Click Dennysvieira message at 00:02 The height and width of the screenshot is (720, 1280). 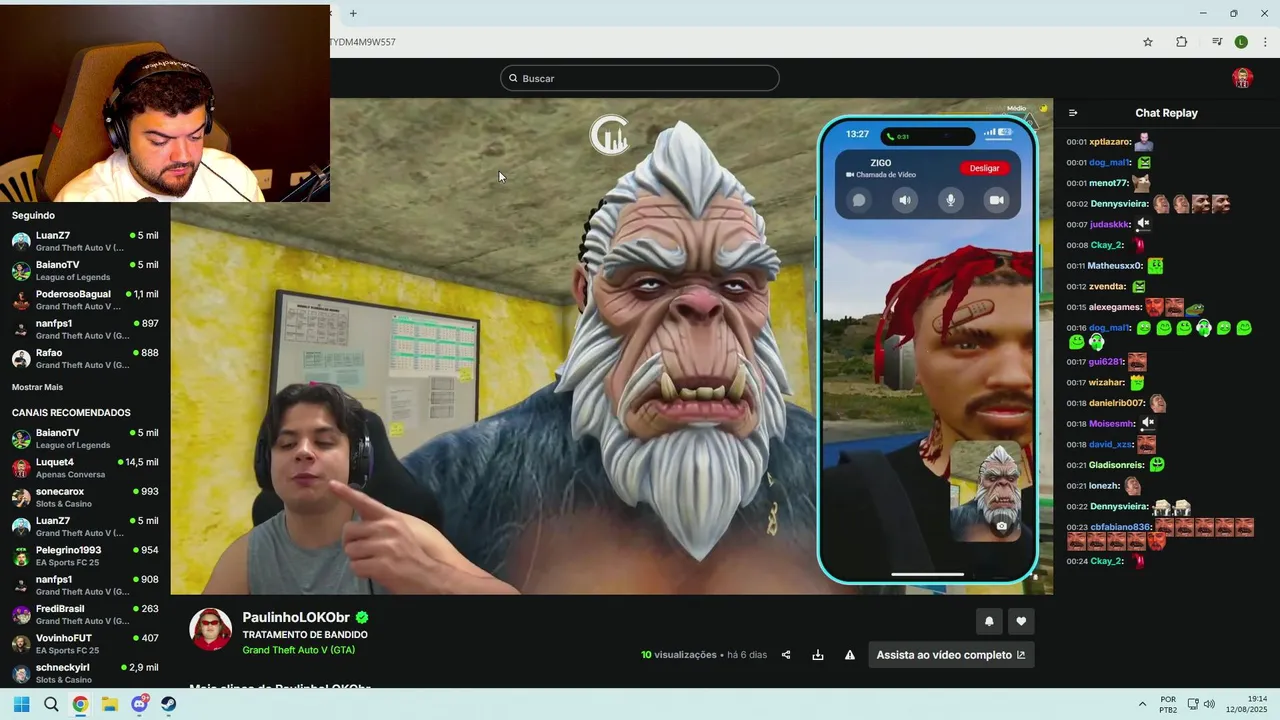tap(1147, 204)
